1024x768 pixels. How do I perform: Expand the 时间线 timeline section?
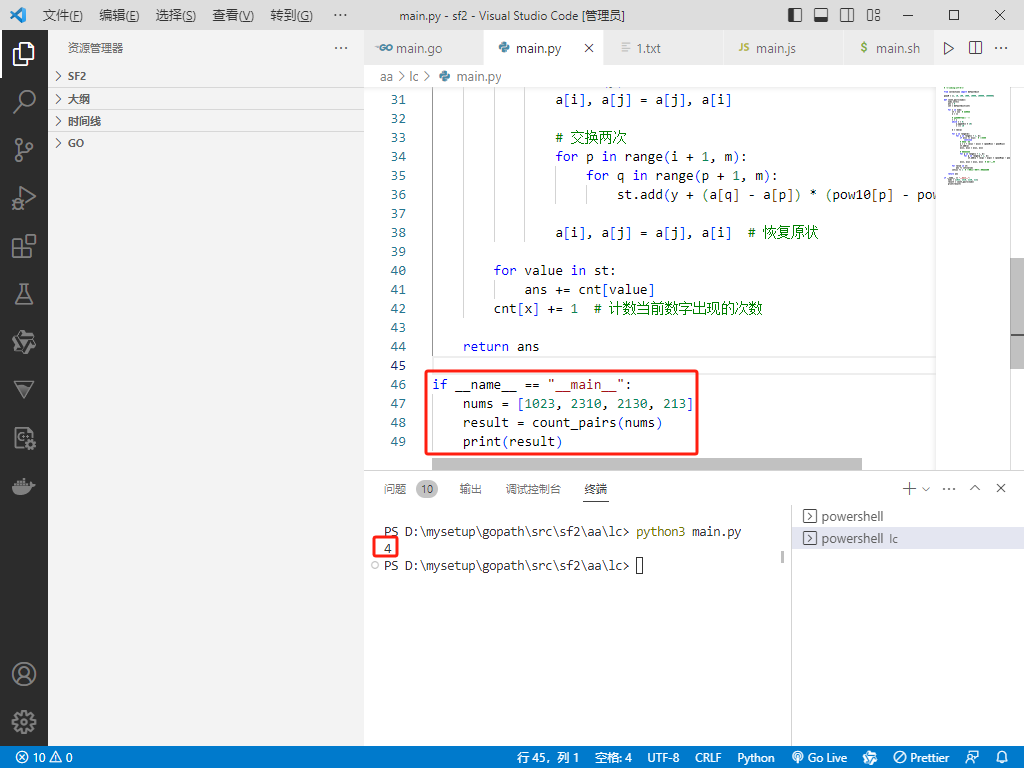206,121
